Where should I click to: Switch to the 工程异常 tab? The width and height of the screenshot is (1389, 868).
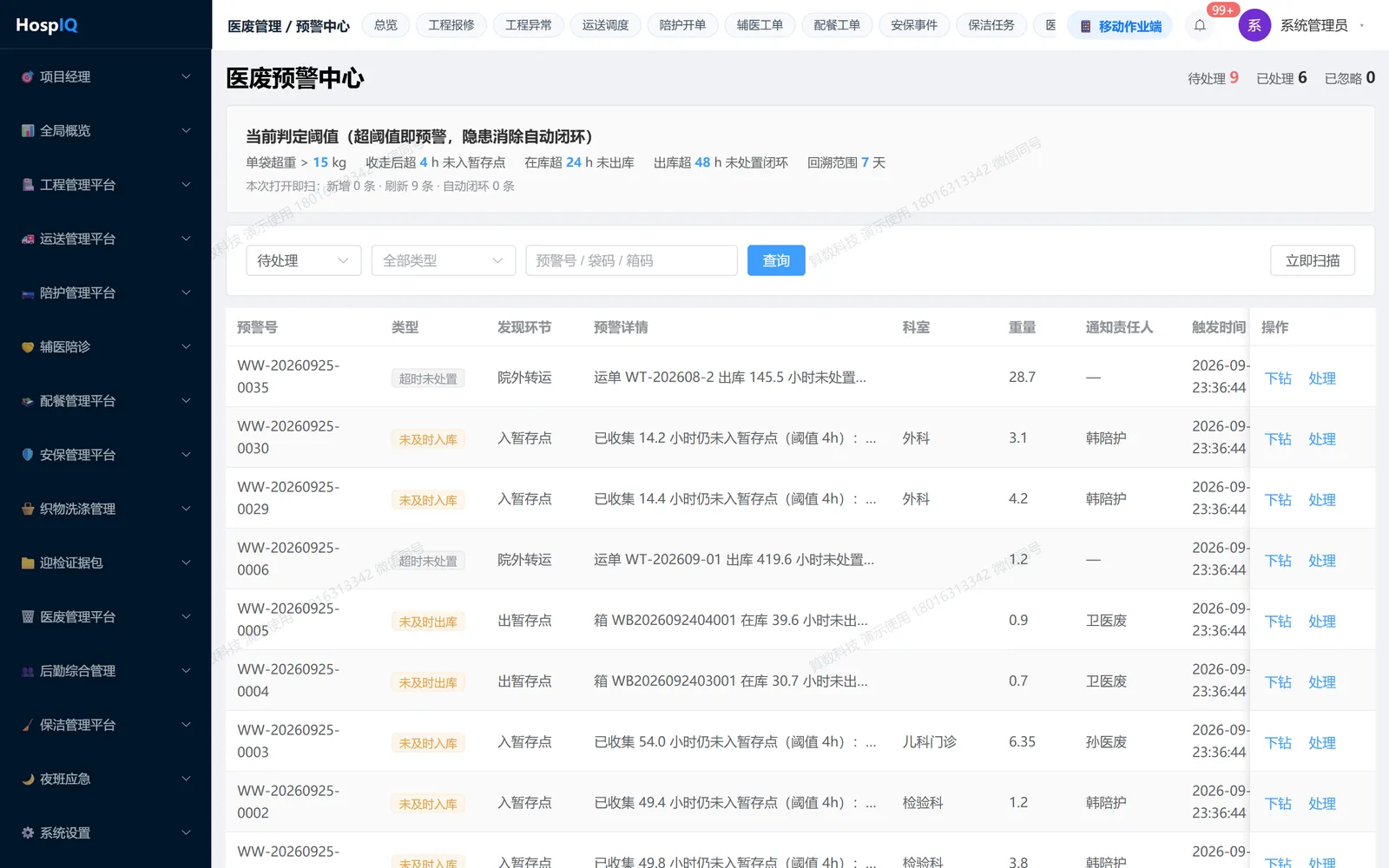[x=529, y=25]
